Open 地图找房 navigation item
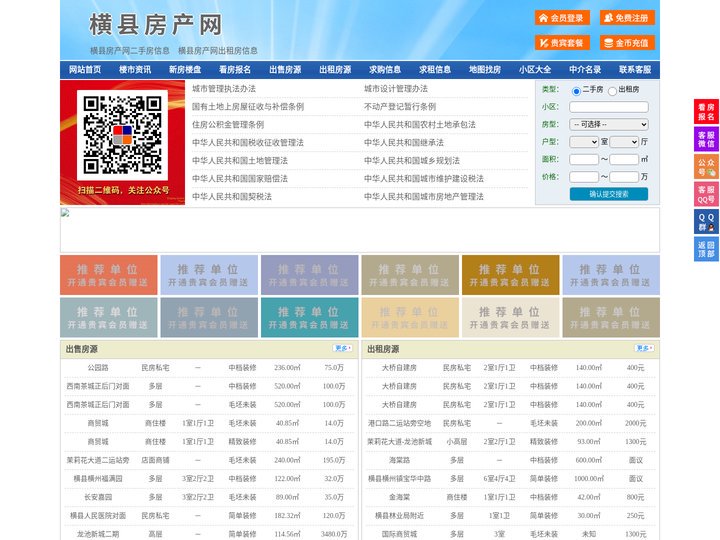Viewport: 720px width, 540px height. 485,70
